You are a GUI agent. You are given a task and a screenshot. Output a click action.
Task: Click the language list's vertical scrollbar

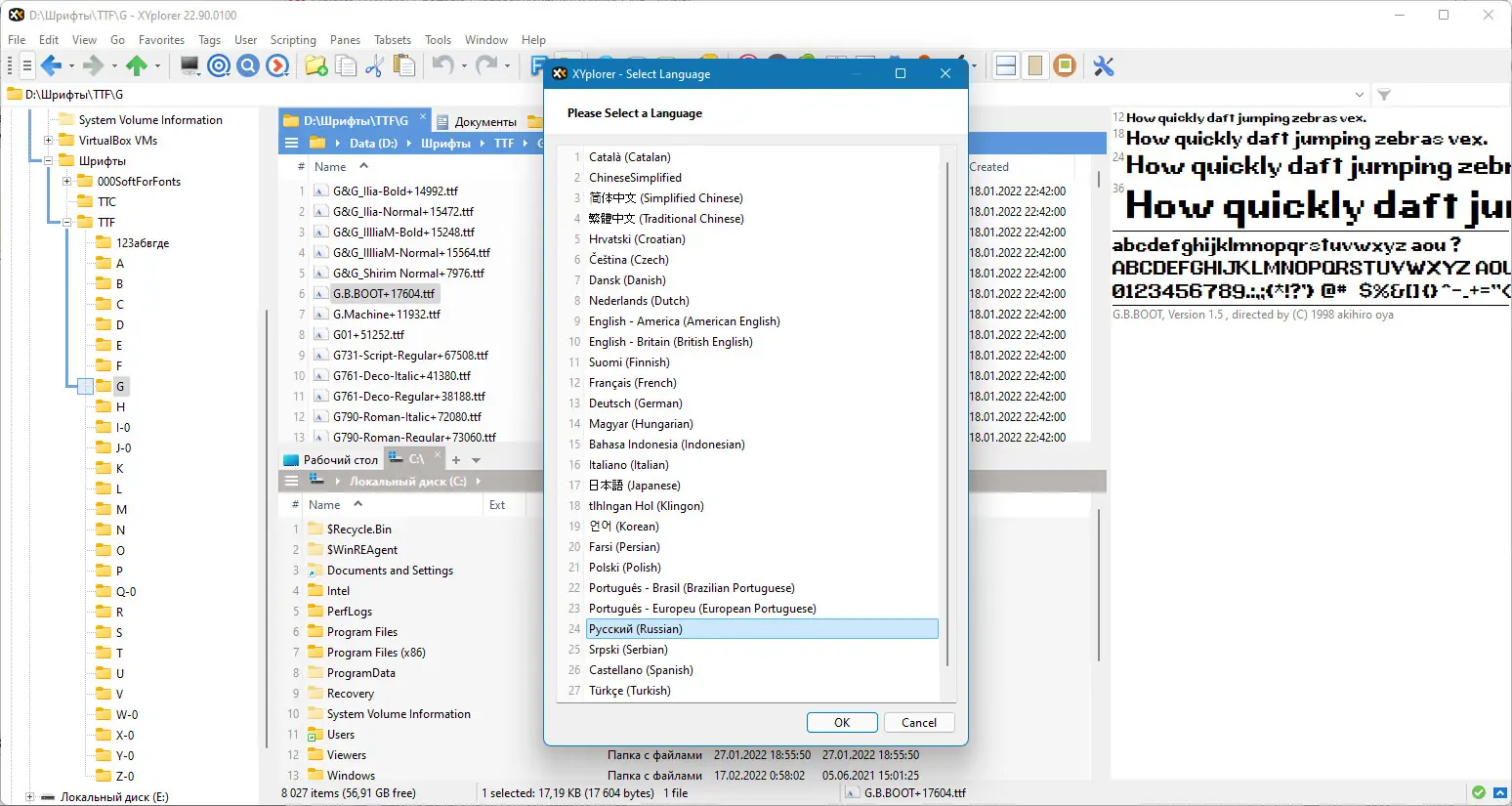tap(947, 414)
